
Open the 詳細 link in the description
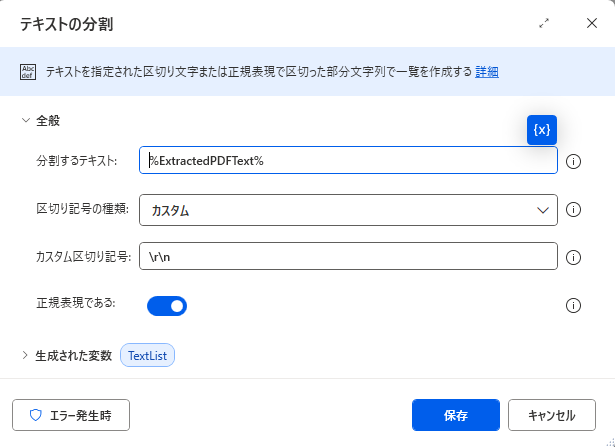coord(487,72)
